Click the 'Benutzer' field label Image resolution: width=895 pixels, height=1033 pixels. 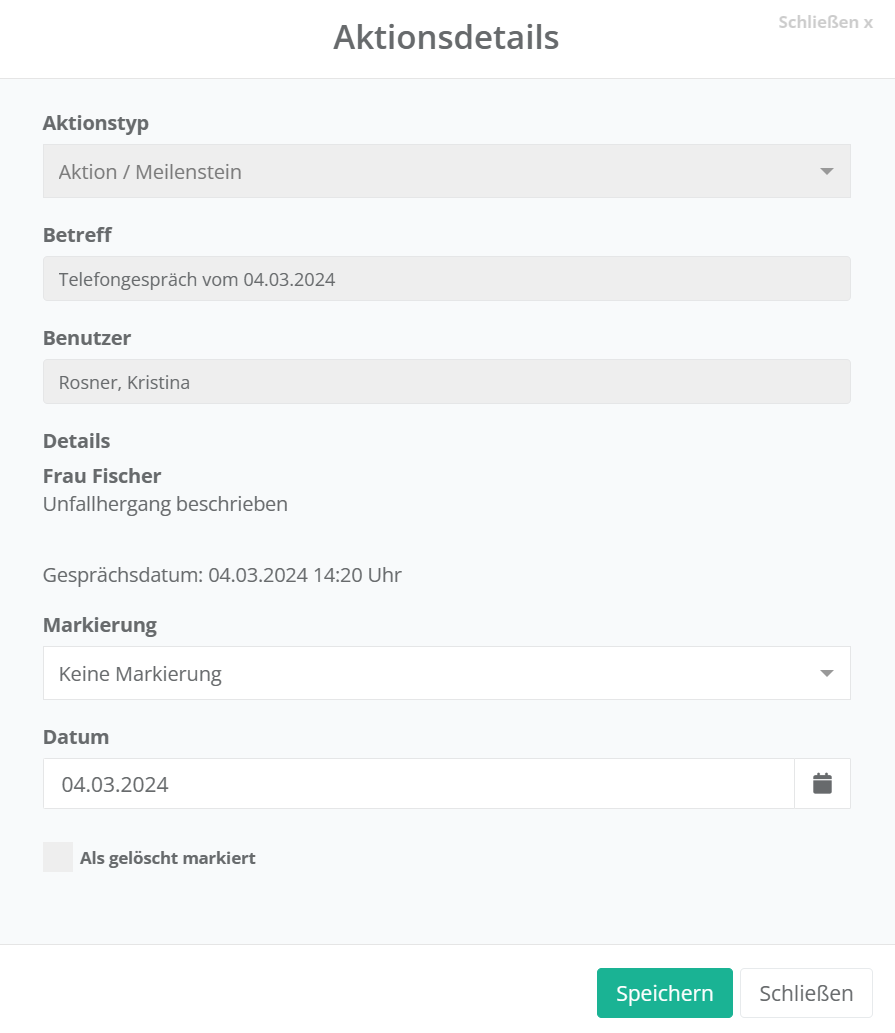87,339
